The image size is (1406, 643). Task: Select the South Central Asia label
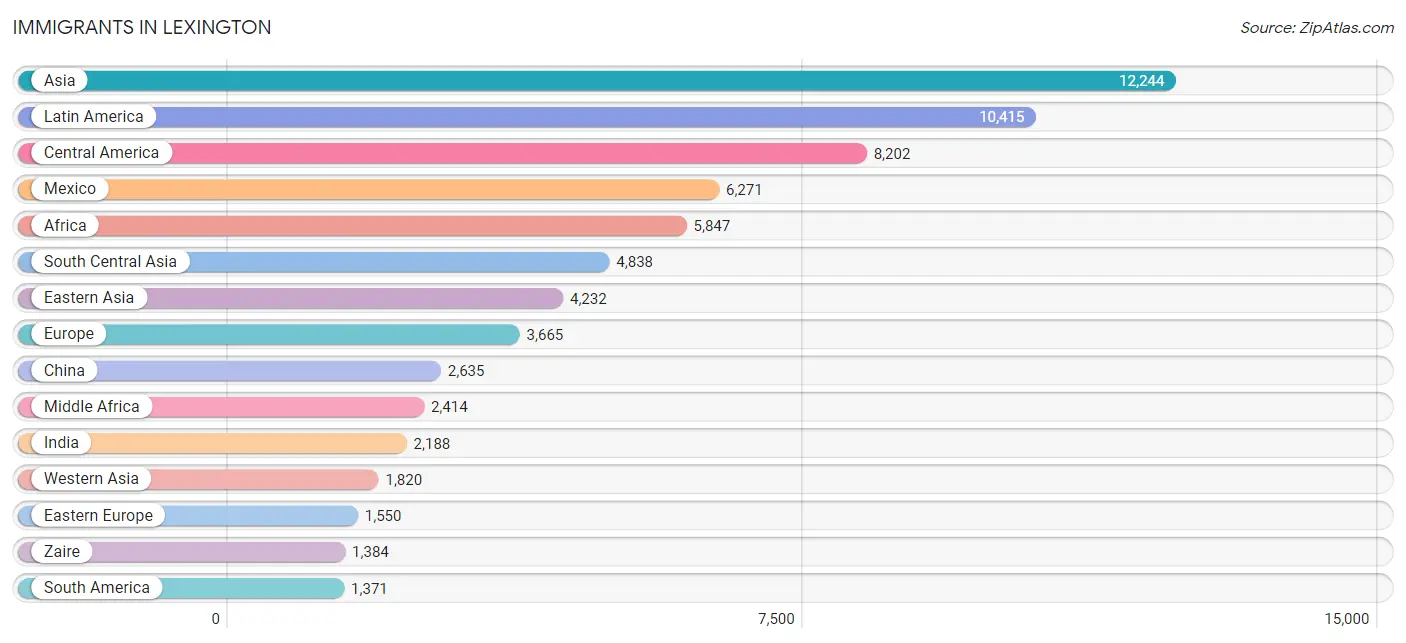tap(110, 262)
